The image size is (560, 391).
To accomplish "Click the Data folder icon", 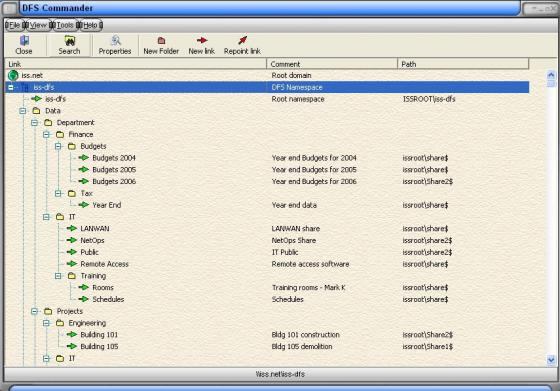I will click(36, 111).
